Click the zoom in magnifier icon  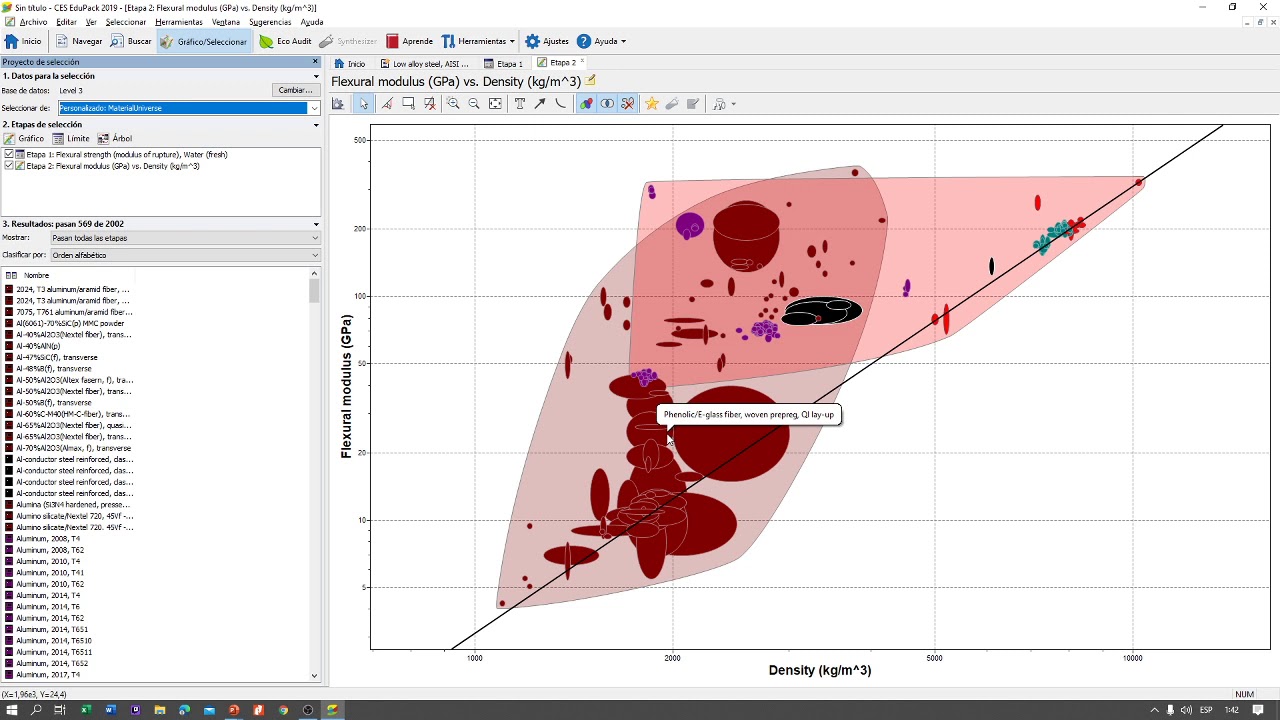(453, 104)
